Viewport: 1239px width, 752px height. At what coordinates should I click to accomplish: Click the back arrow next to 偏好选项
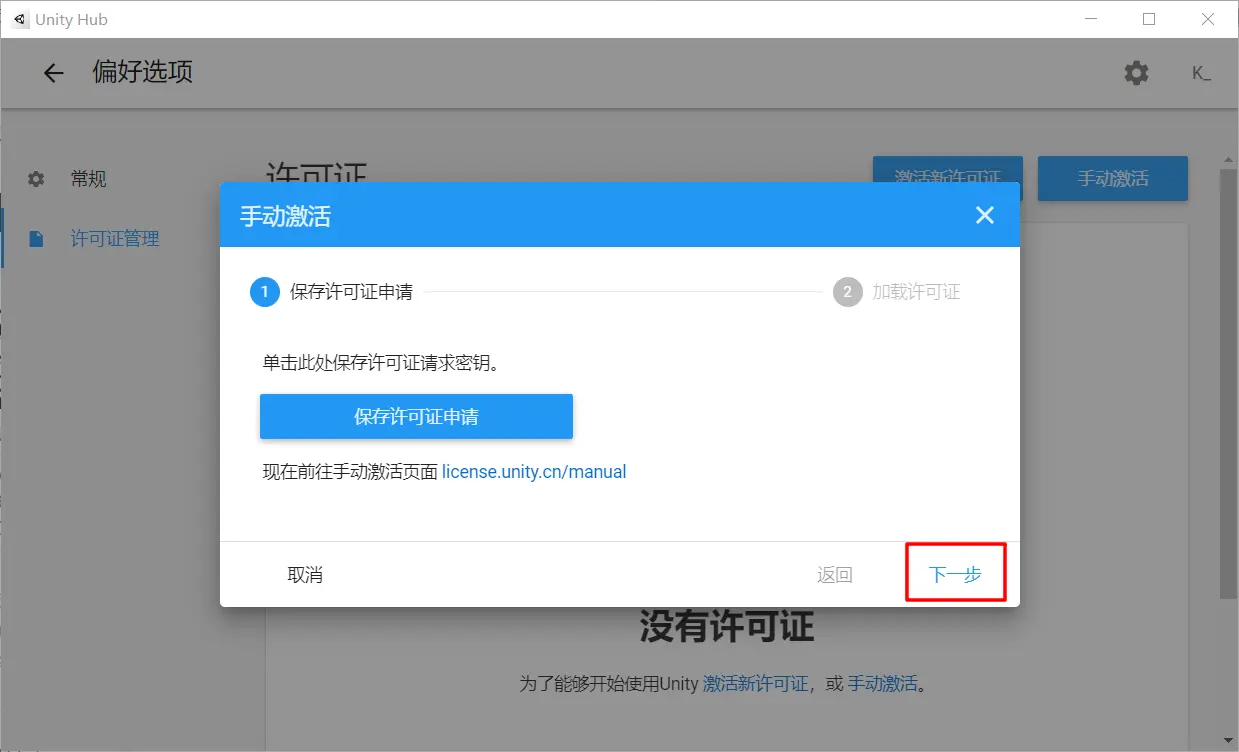coord(53,73)
